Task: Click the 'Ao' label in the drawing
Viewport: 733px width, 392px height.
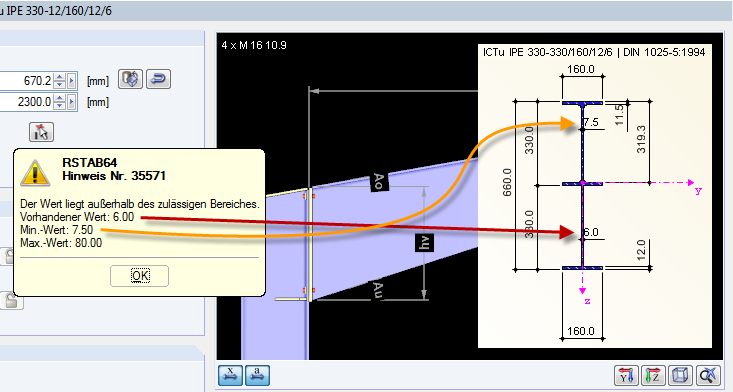Action: click(379, 182)
